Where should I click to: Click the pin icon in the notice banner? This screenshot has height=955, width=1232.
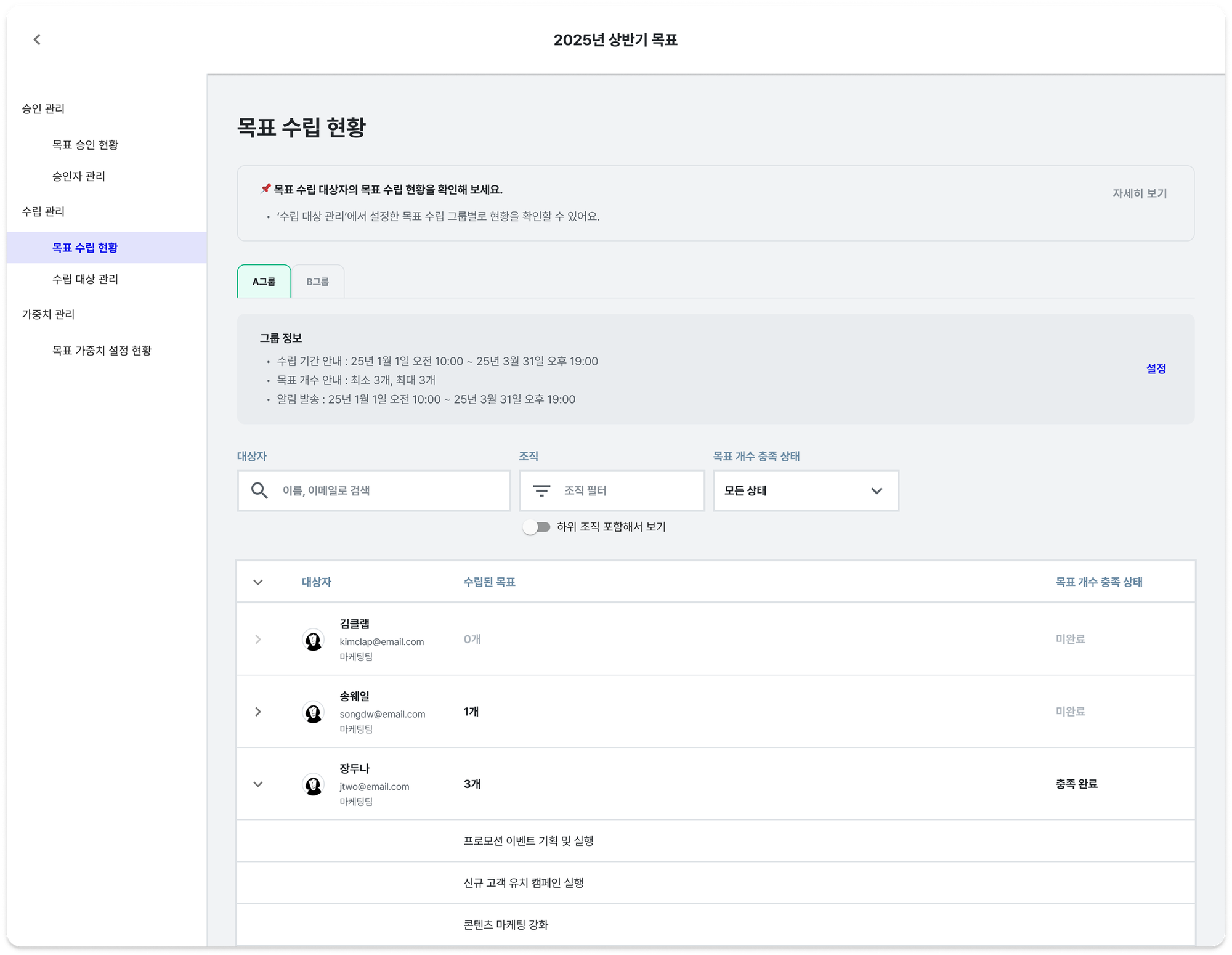point(265,189)
